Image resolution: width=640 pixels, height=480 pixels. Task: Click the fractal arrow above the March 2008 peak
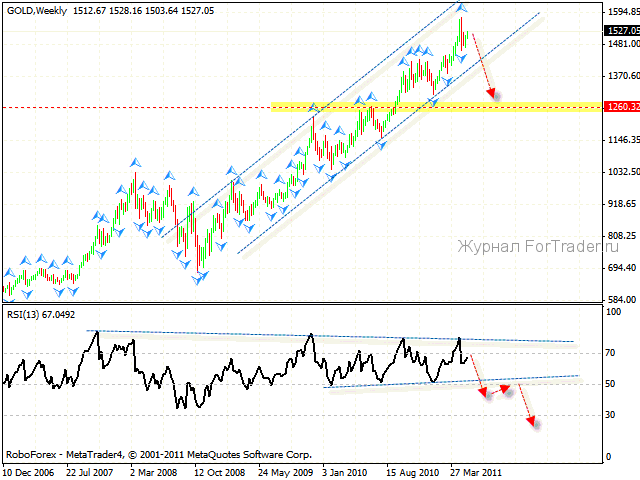point(134,160)
